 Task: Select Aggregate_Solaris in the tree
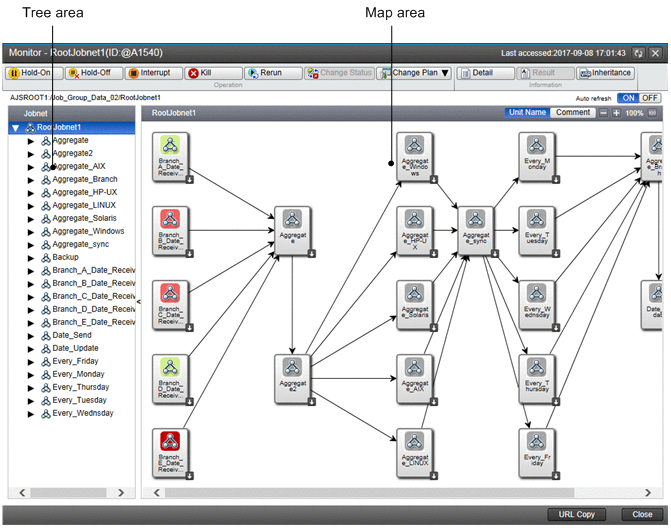84,218
